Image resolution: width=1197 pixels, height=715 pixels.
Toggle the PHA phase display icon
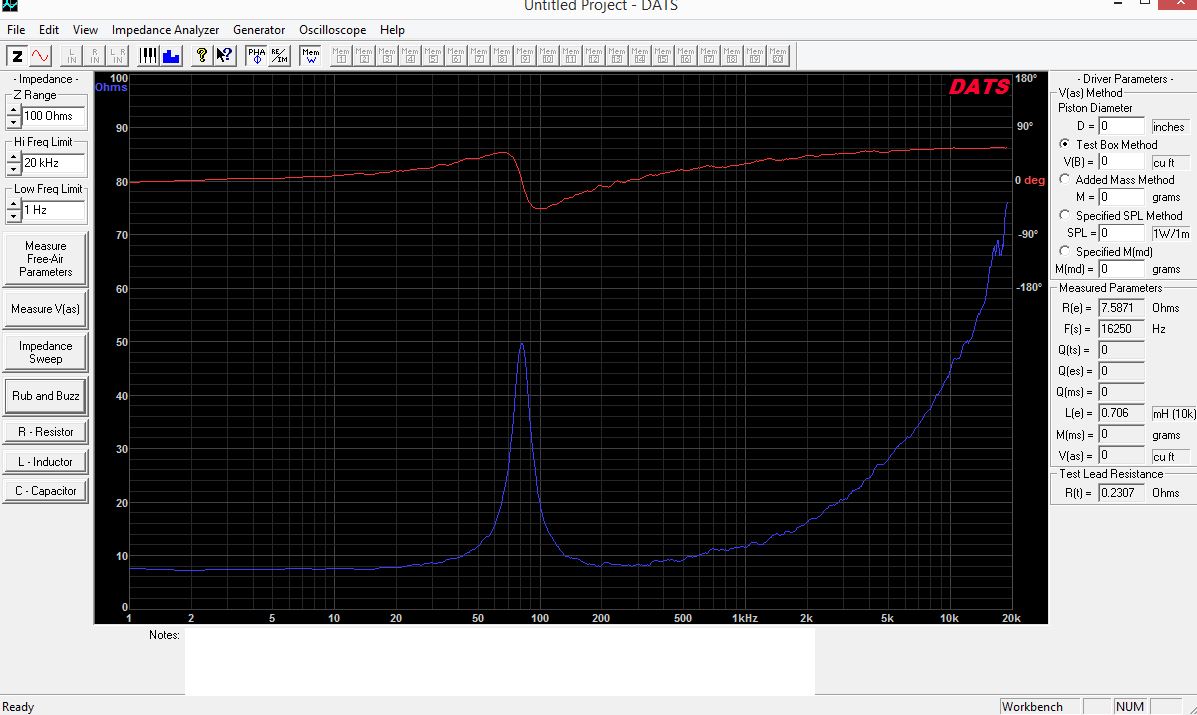point(256,56)
